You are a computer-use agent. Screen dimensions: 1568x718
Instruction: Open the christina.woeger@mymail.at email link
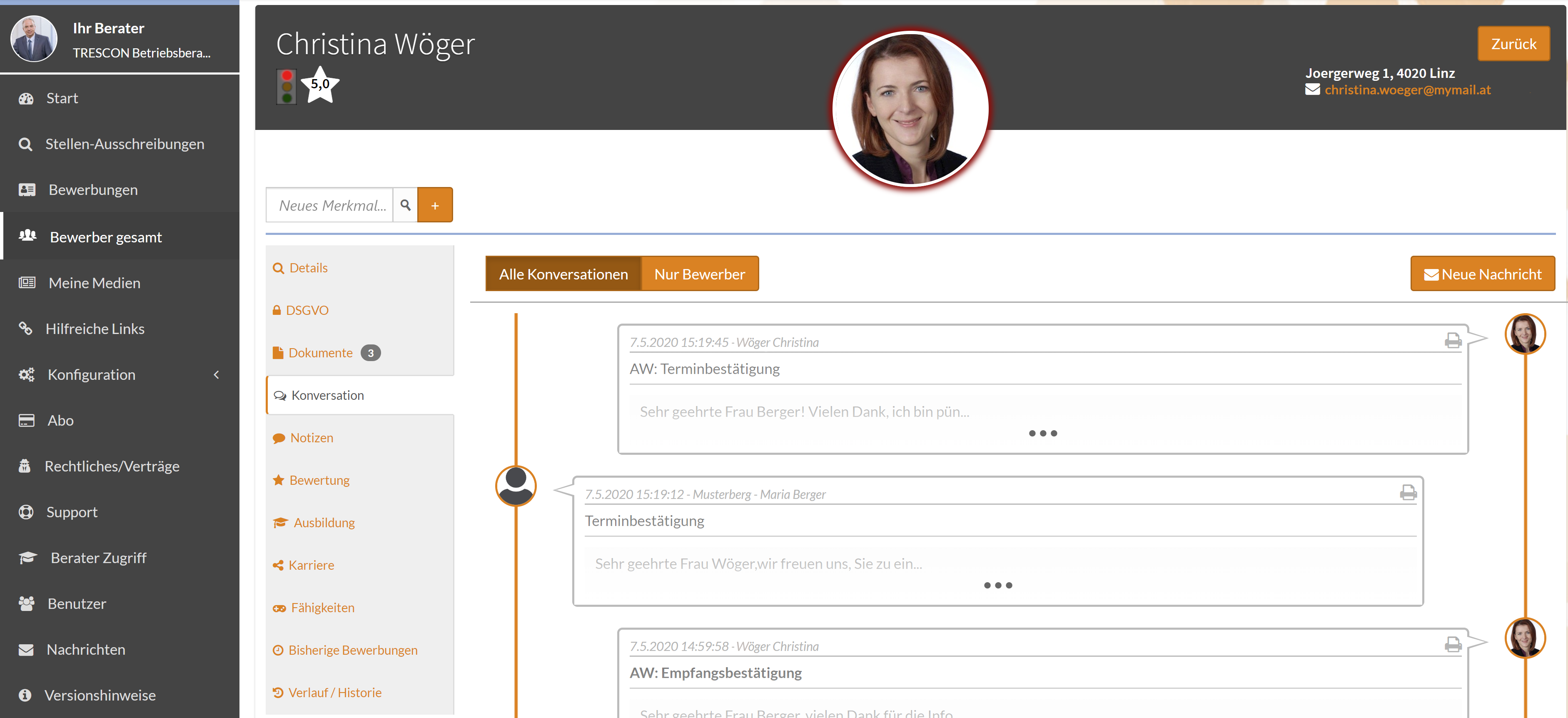pyautogui.click(x=1407, y=90)
